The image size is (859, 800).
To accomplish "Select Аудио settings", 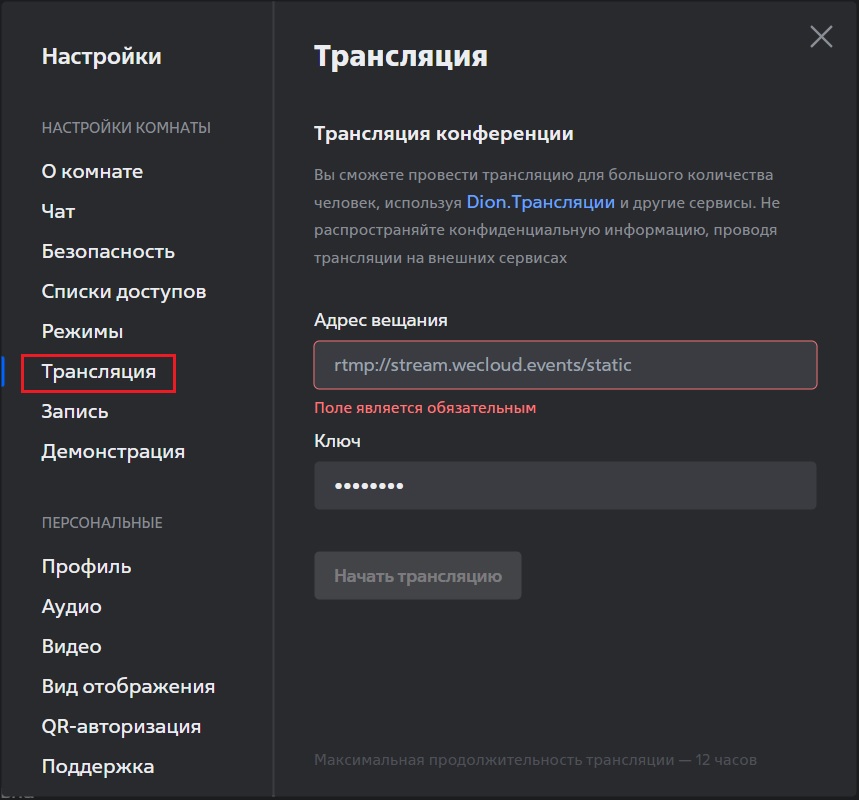I will [x=72, y=606].
